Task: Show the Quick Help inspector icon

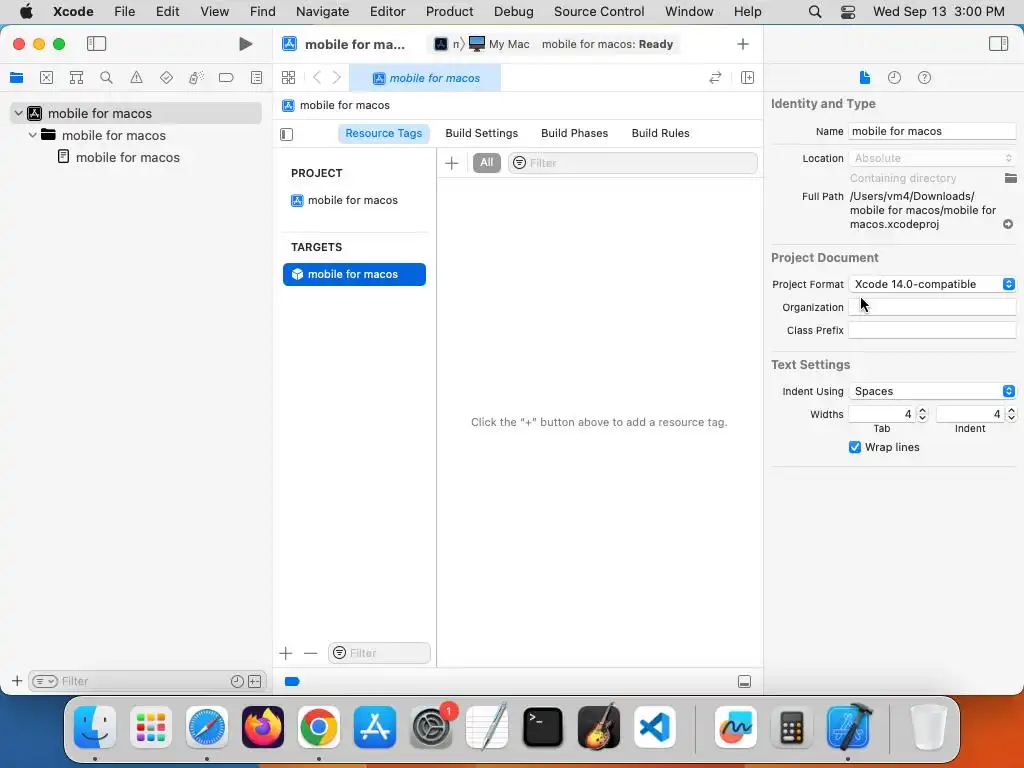Action: point(924,78)
